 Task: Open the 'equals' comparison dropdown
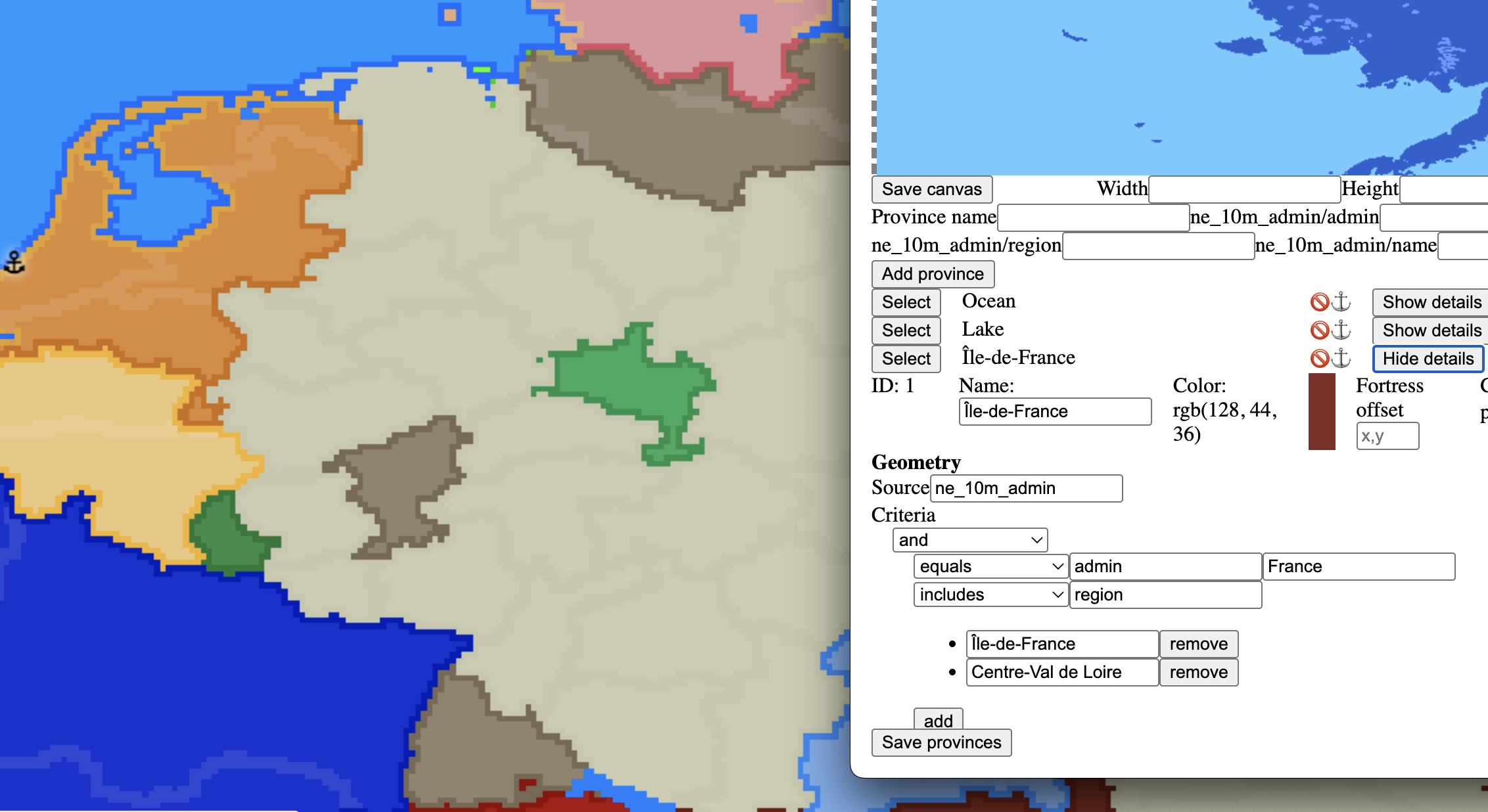[x=991, y=566]
